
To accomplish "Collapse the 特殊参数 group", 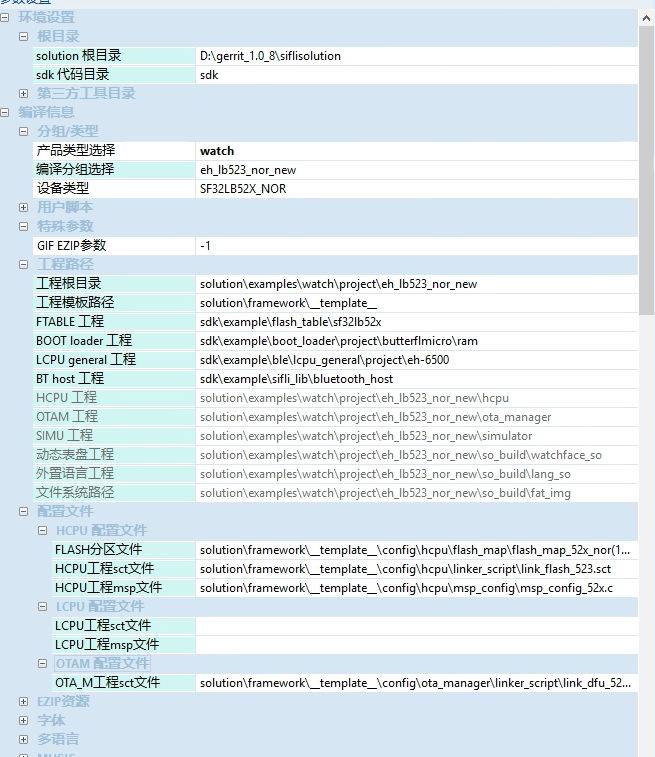I will (x=23, y=226).
